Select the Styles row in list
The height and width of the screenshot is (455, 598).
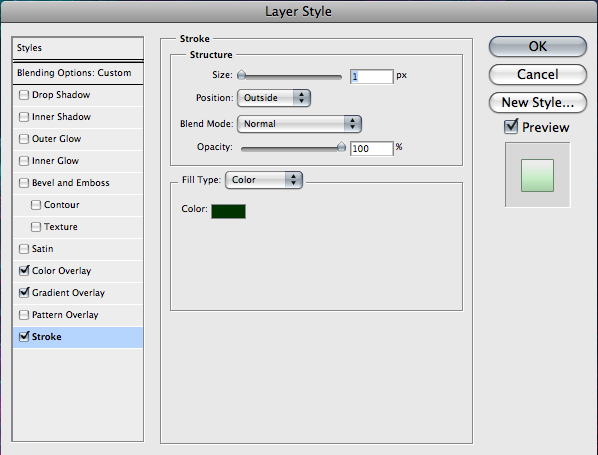point(78,48)
